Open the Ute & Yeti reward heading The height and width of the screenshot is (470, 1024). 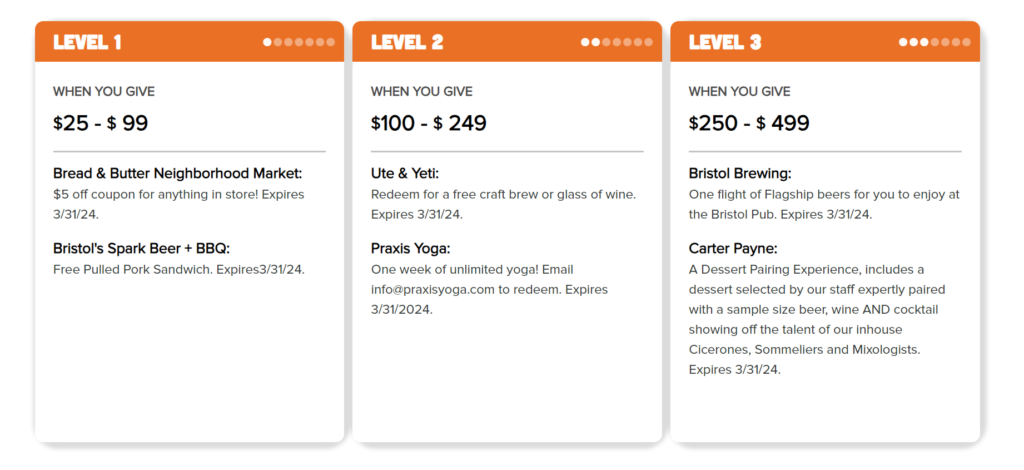tap(405, 174)
